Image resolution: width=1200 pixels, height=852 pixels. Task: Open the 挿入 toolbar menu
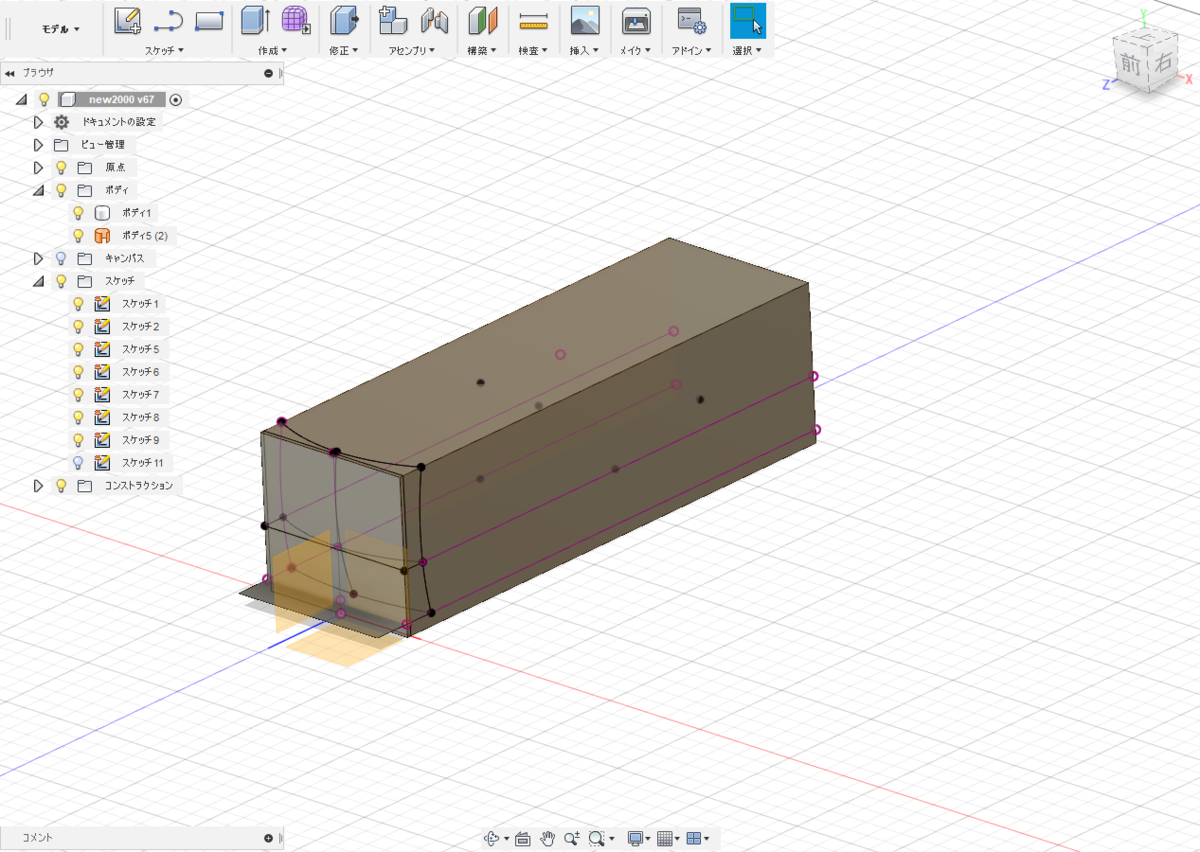point(584,50)
